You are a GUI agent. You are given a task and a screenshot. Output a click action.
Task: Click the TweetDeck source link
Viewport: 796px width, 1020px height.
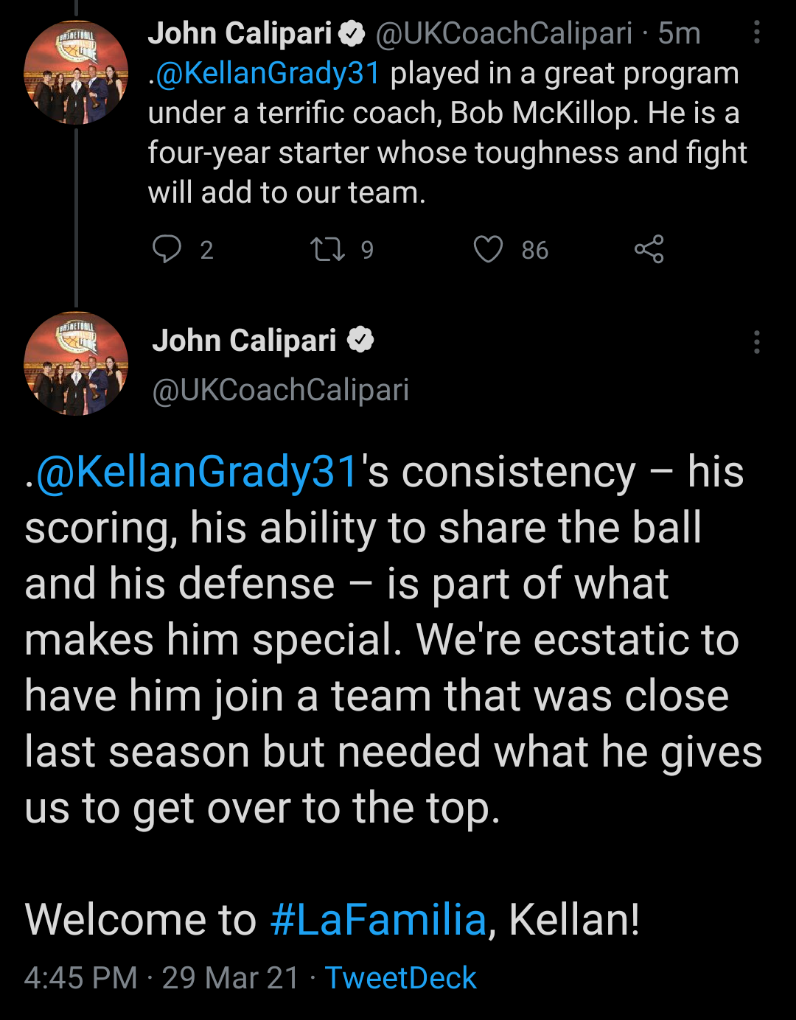(x=401, y=978)
